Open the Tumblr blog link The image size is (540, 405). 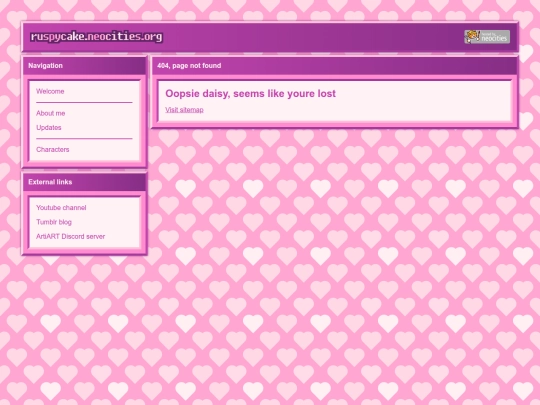[x=54, y=222]
